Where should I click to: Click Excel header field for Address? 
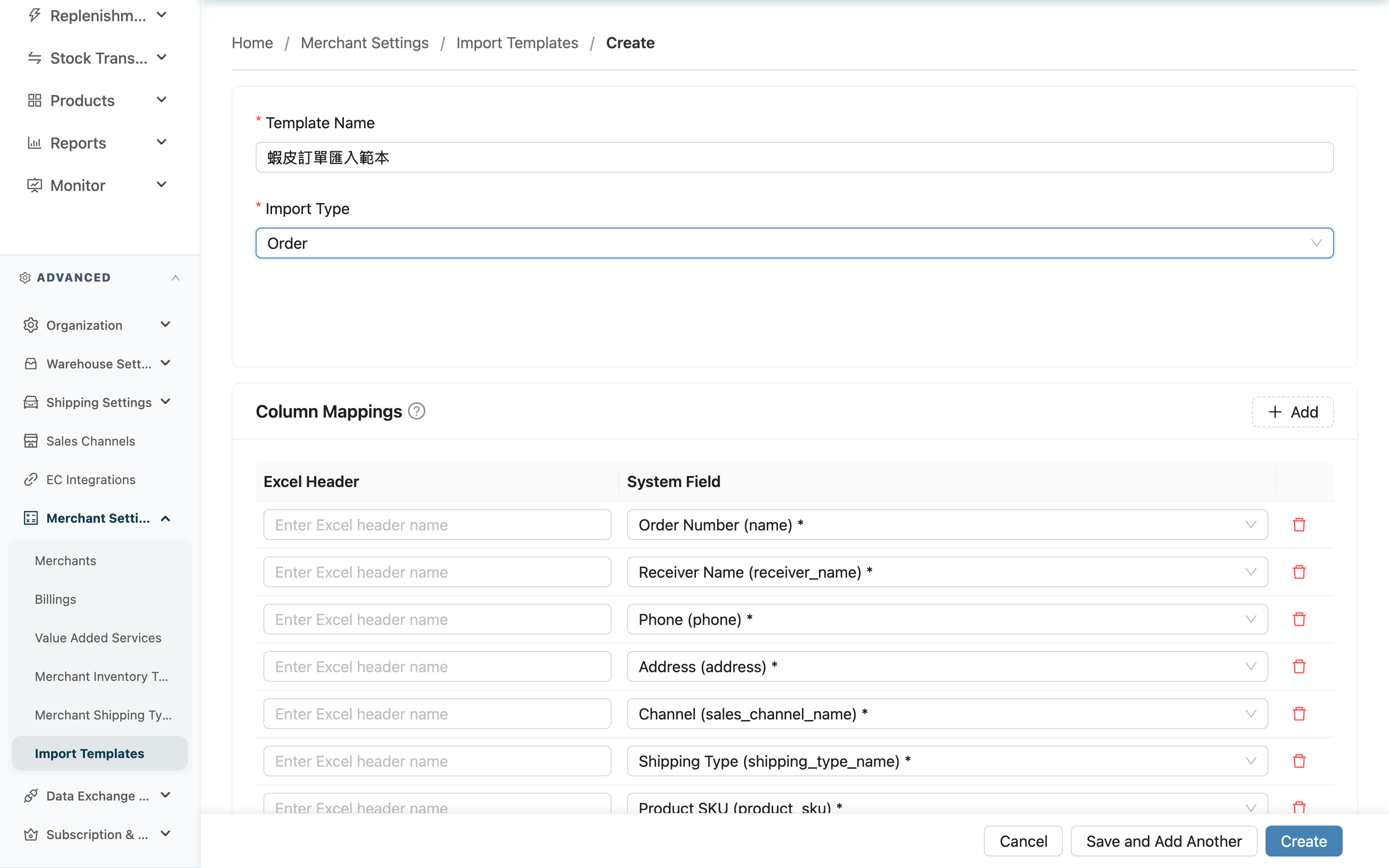pyautogui.click(x=437, y=666)
